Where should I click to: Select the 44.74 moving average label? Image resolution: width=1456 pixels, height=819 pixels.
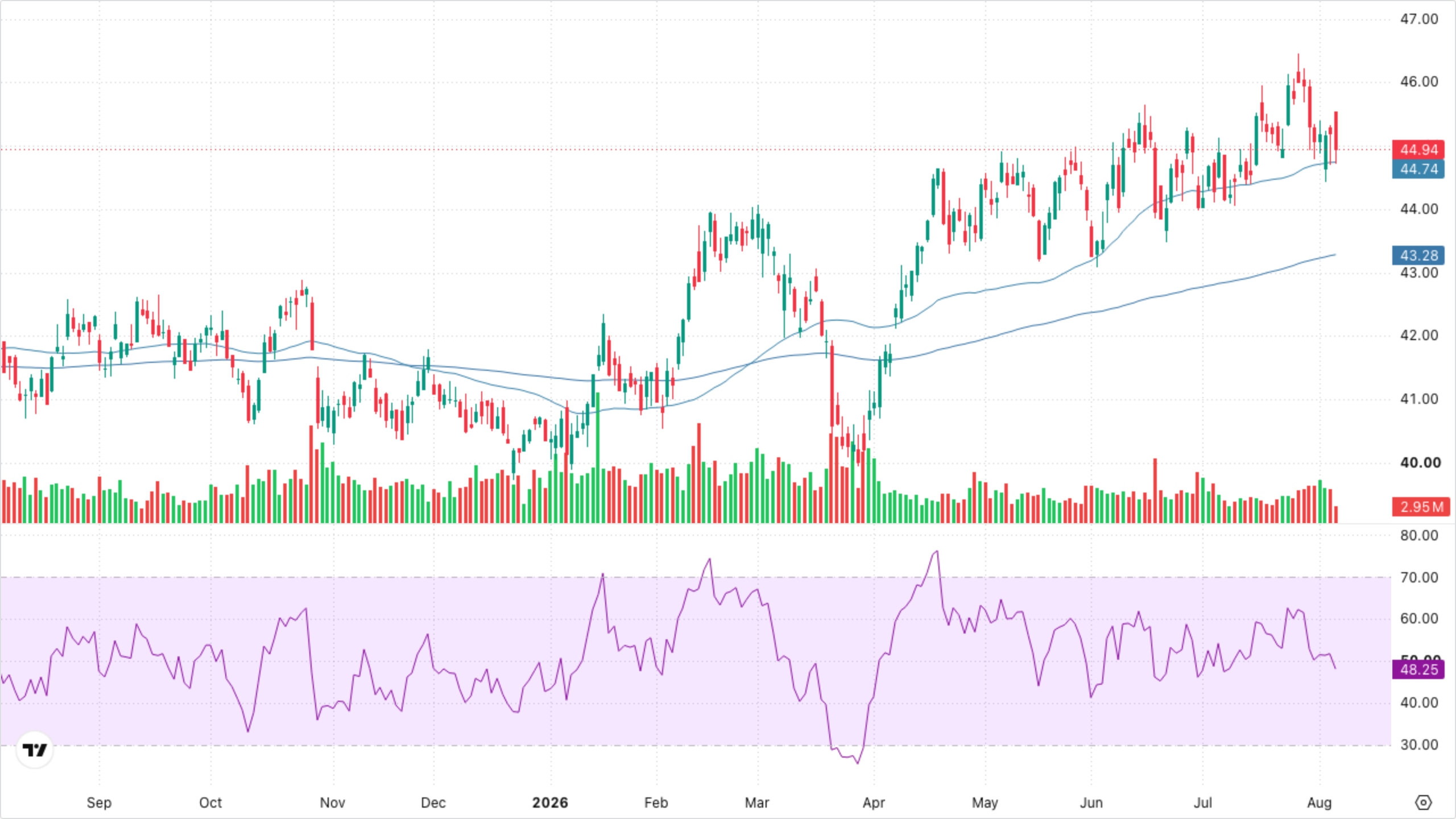click(x=1418, y=169)
